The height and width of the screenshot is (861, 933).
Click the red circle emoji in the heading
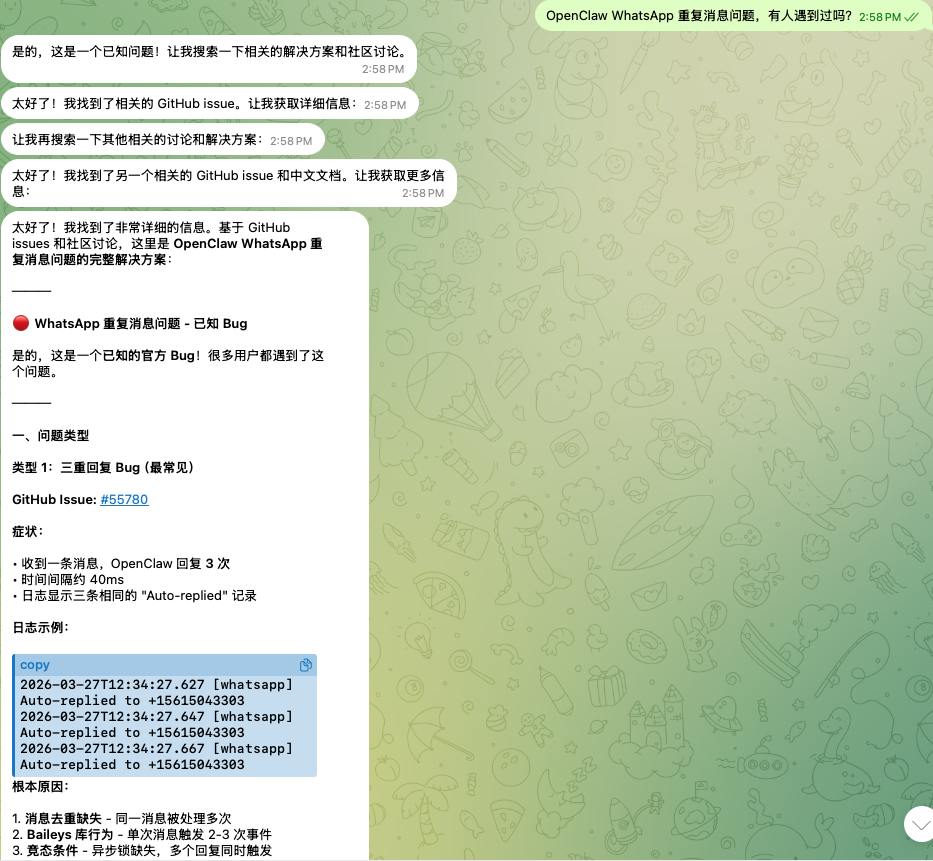tap(21, 324)
